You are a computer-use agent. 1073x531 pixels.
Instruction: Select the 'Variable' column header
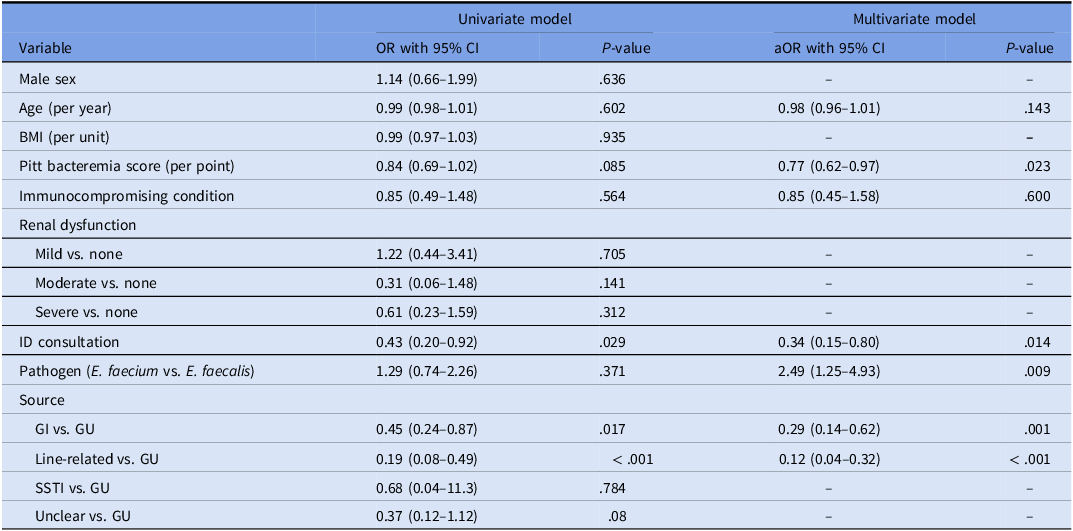click(45, 49)
